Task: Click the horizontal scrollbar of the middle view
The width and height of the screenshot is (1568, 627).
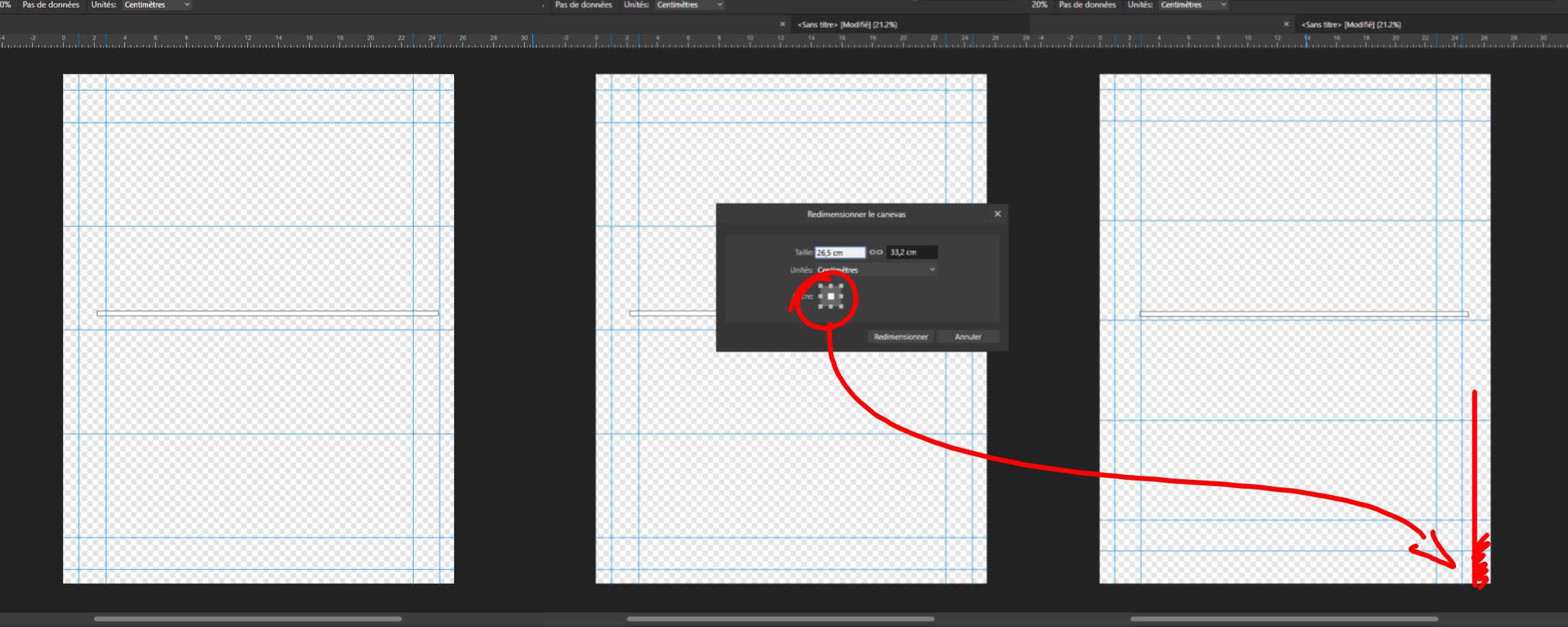Action: pyautogui.click(x=781, y=619)
